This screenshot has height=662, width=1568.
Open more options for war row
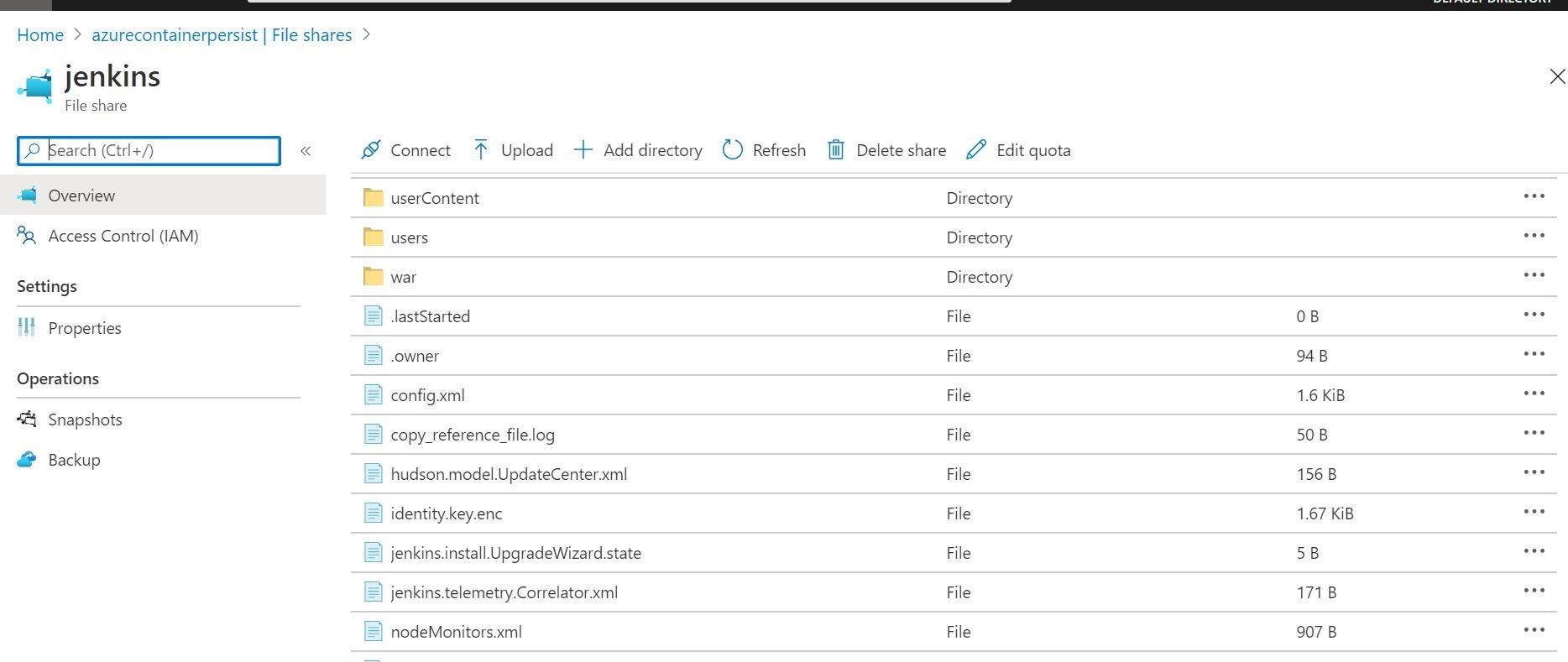pos(1534,275)
